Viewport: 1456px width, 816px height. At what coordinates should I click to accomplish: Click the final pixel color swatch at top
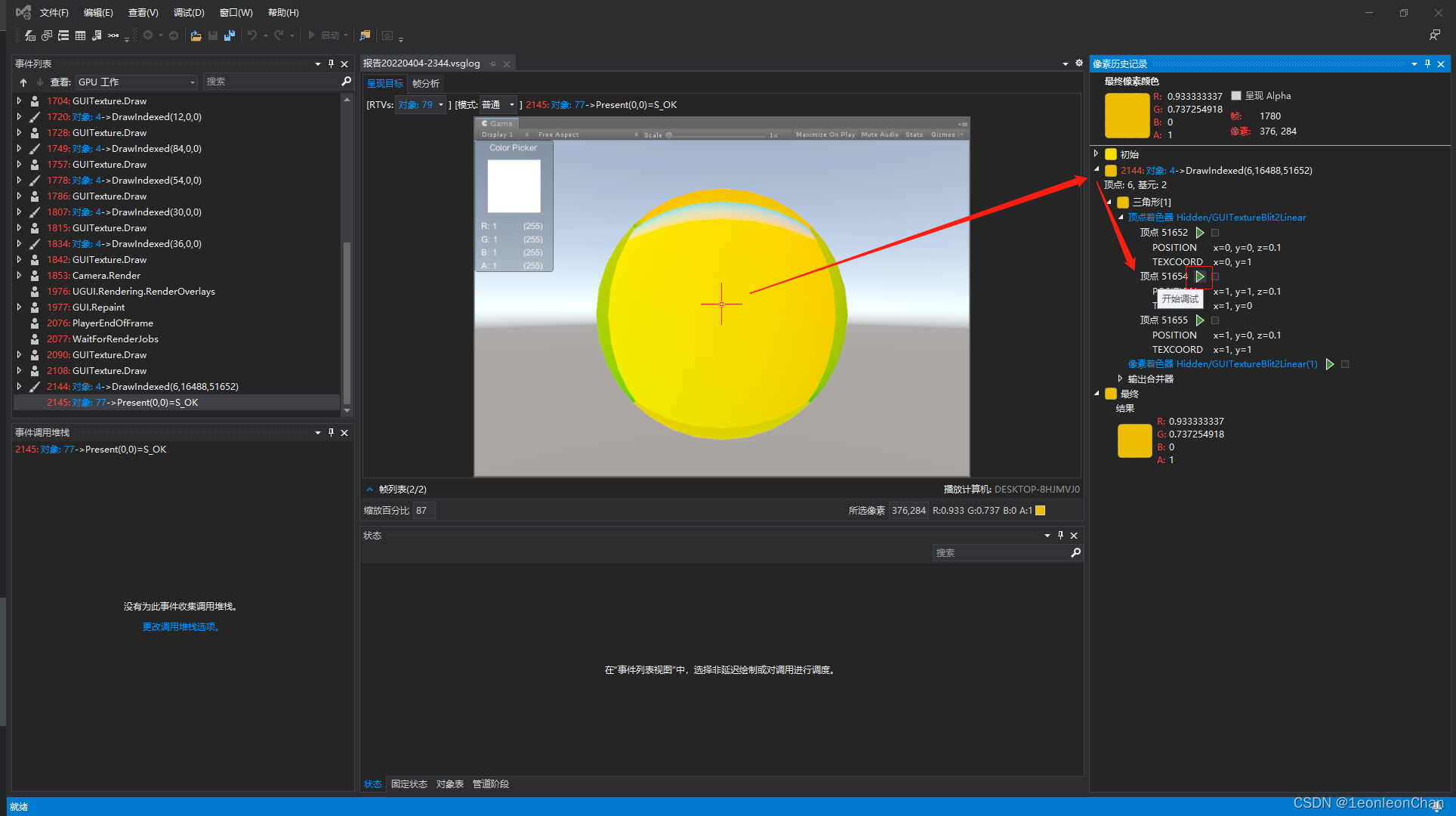tap(1127, 115)
